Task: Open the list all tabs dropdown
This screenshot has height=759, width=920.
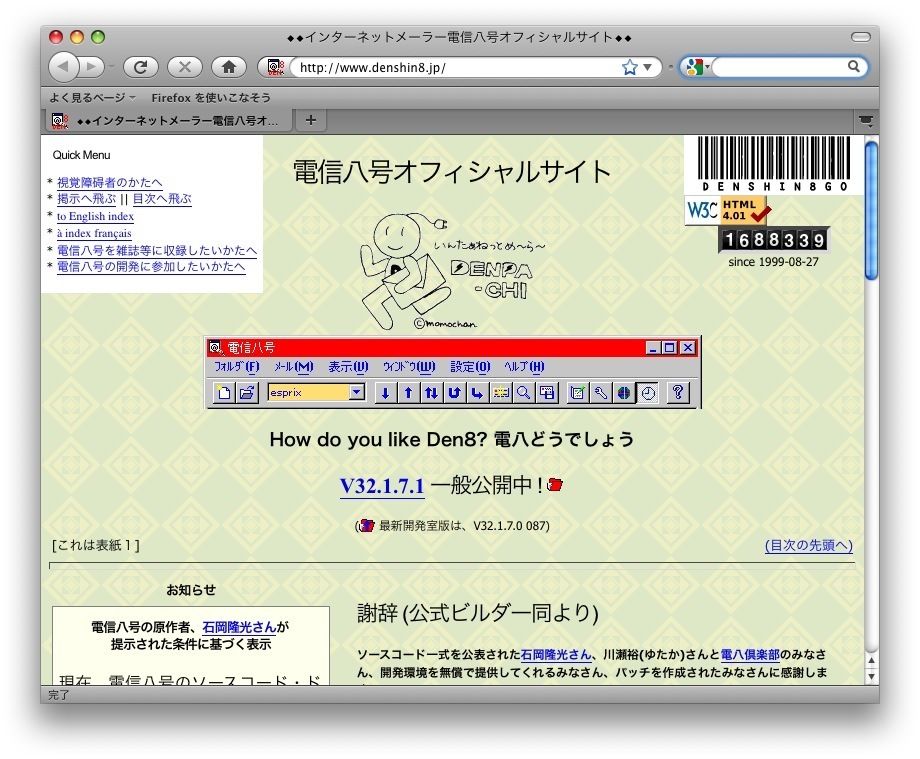Action: [866, 121]
